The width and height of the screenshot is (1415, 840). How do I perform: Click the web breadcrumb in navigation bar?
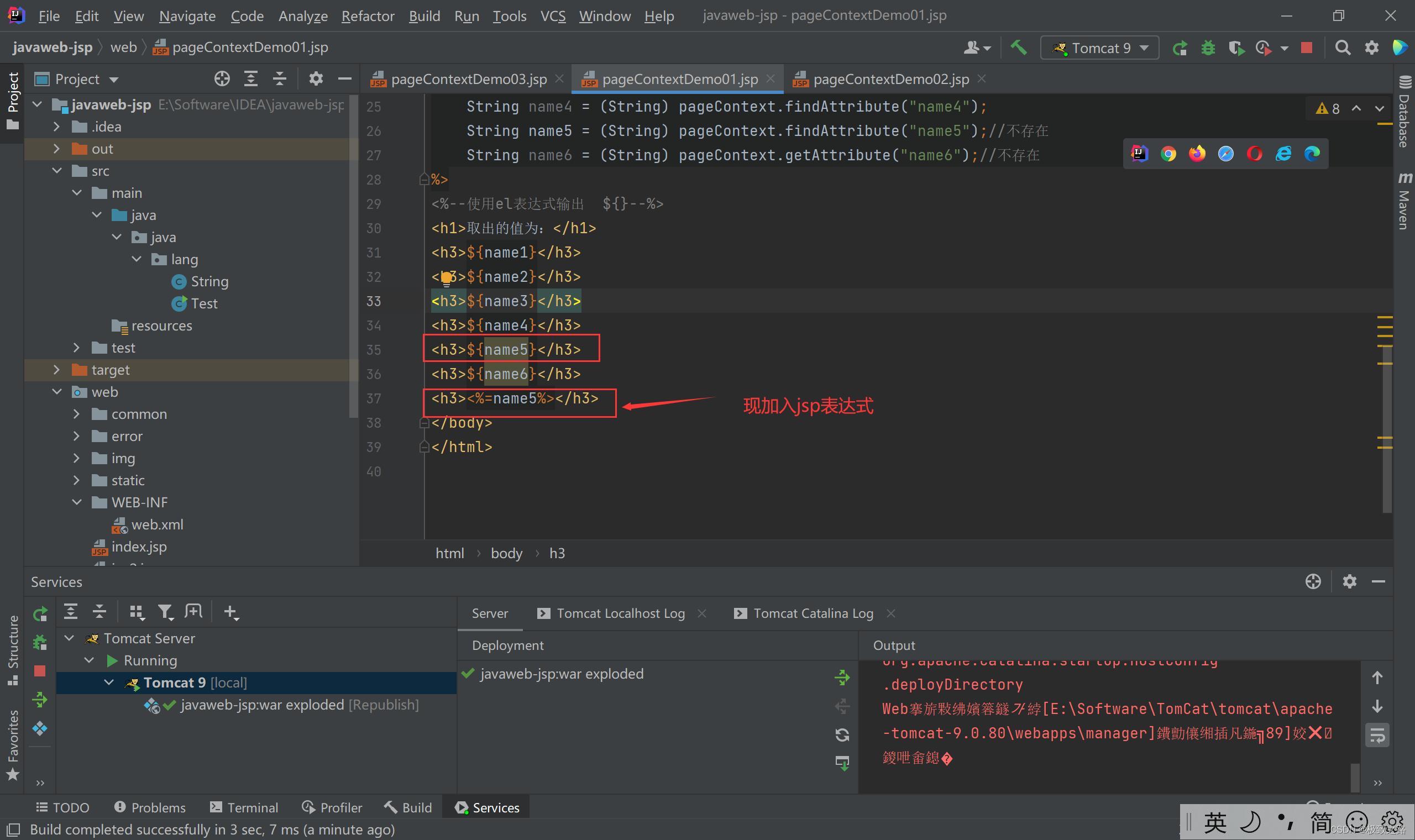coord(123,47)
